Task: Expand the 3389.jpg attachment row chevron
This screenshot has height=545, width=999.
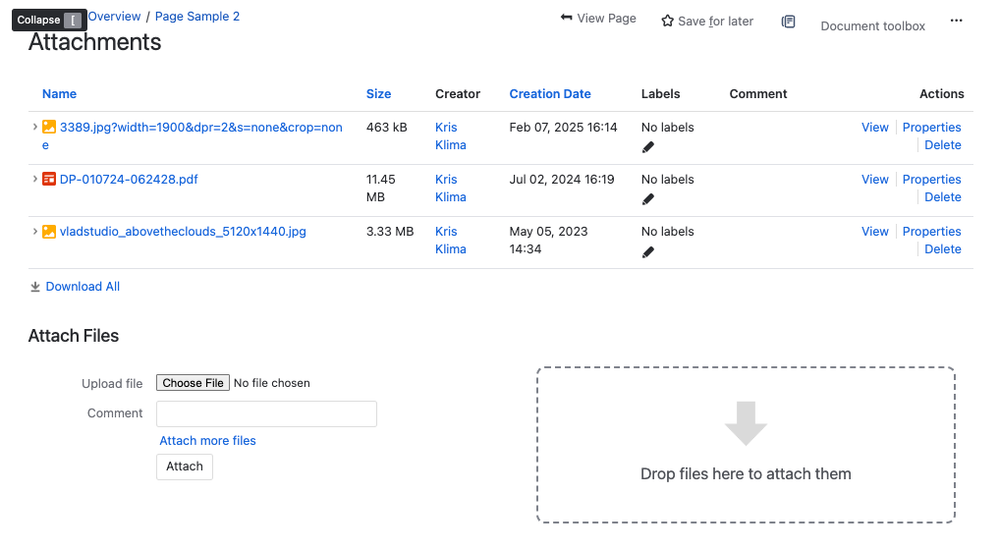Action: tap(34, 127)
